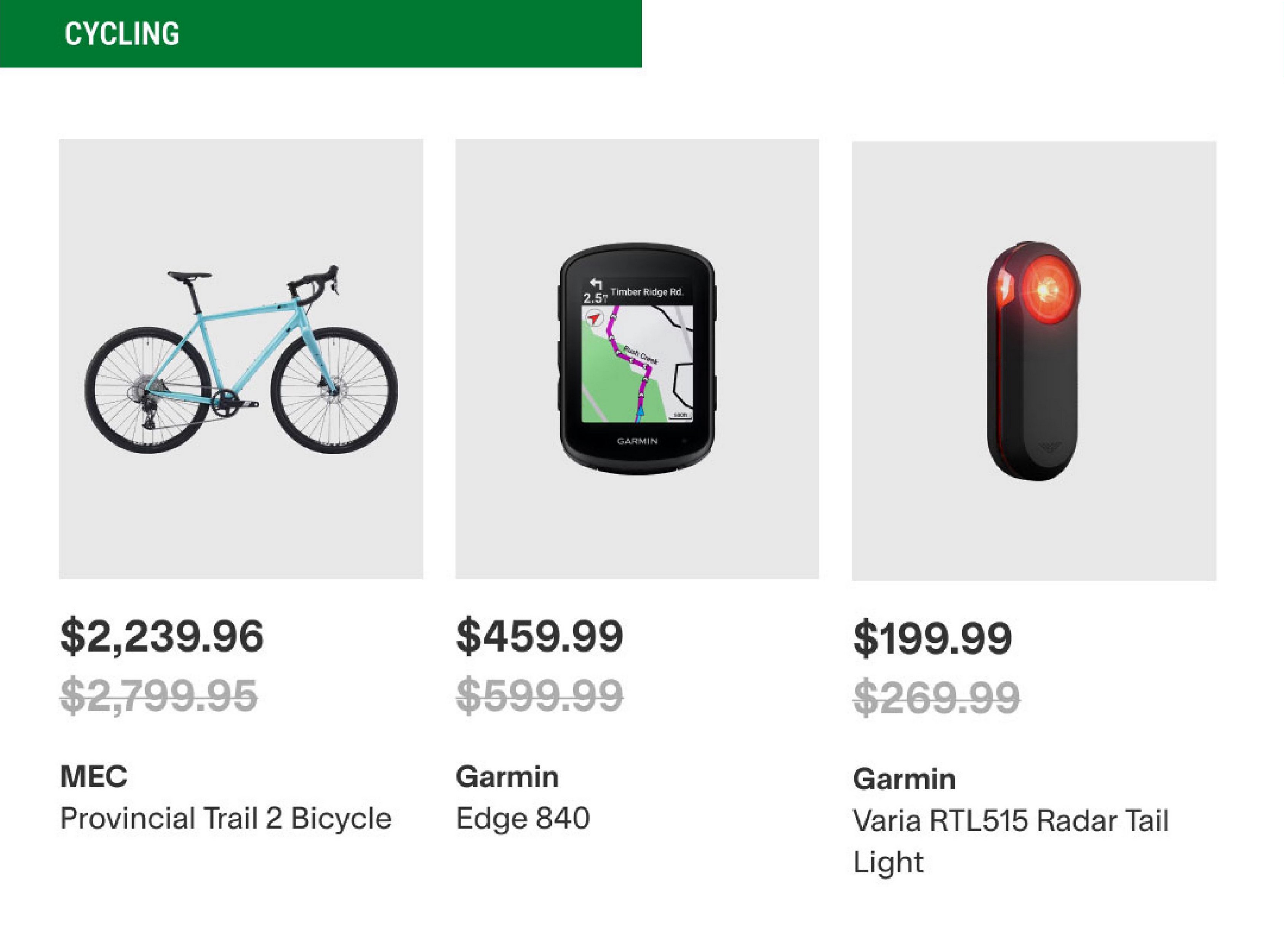Click the $2,239.96 sale price

pos(162,636)
